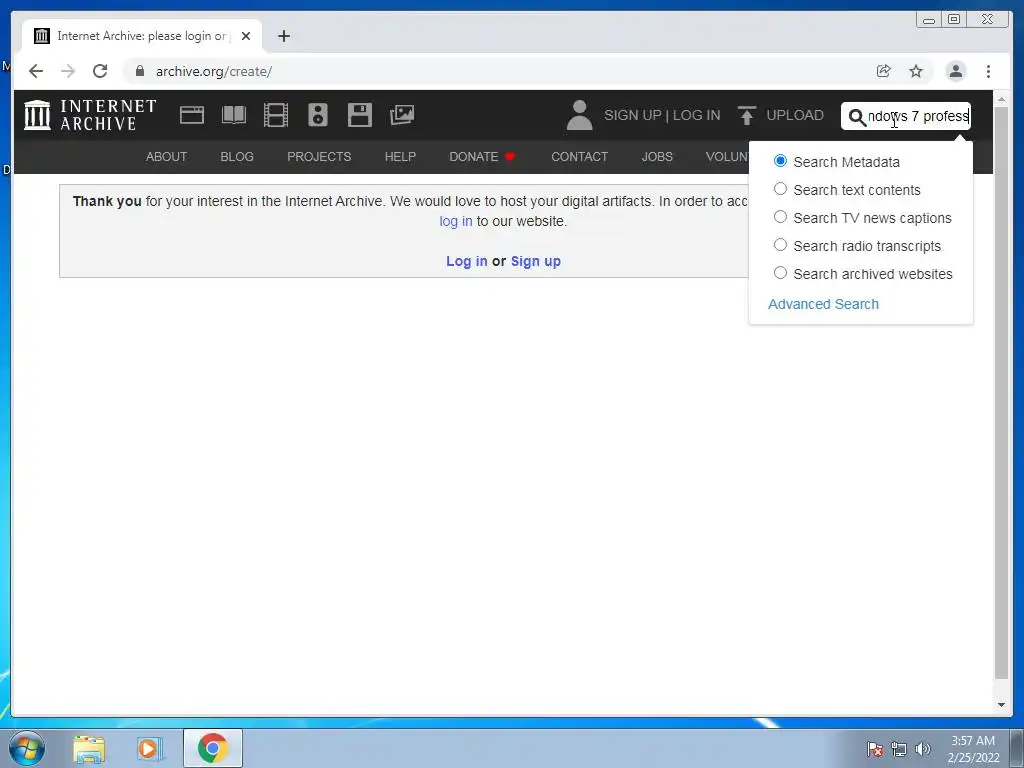This screenshot has width=1024, height=768.
Task: Open the Audio speaker icon
Action: (x=318, y=115)
